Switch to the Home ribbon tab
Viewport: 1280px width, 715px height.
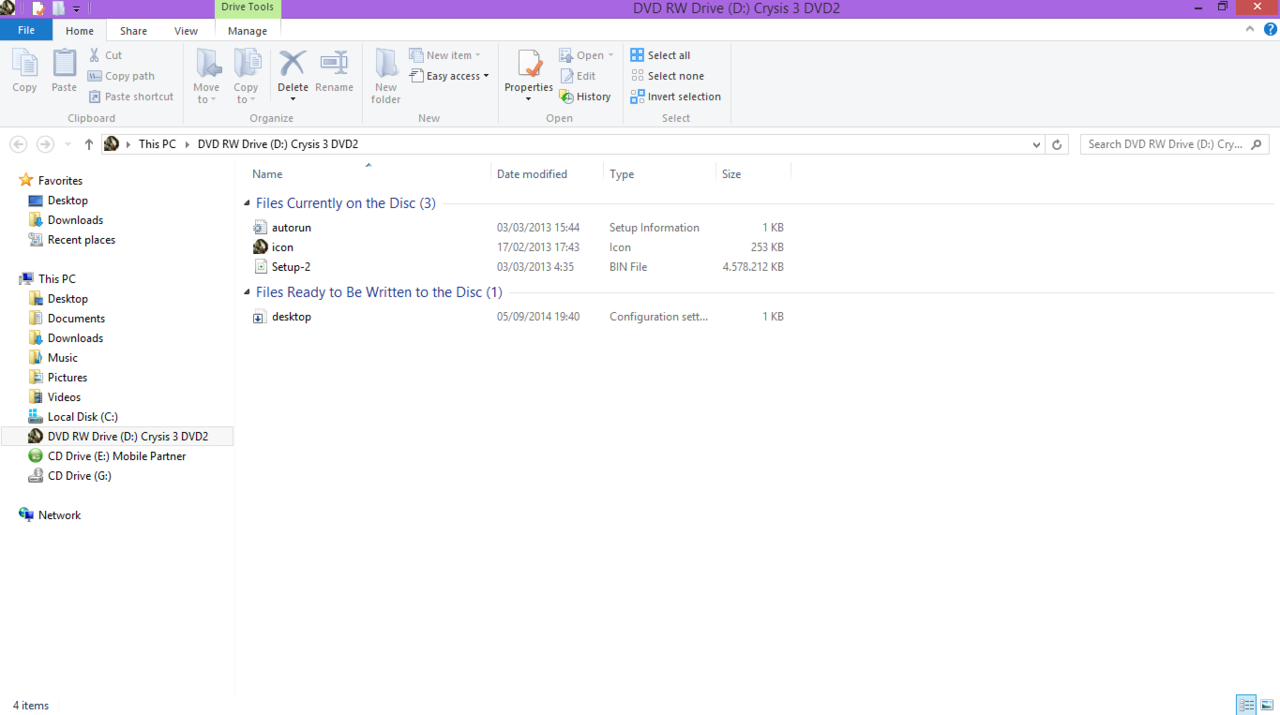[x=80, y=31]
